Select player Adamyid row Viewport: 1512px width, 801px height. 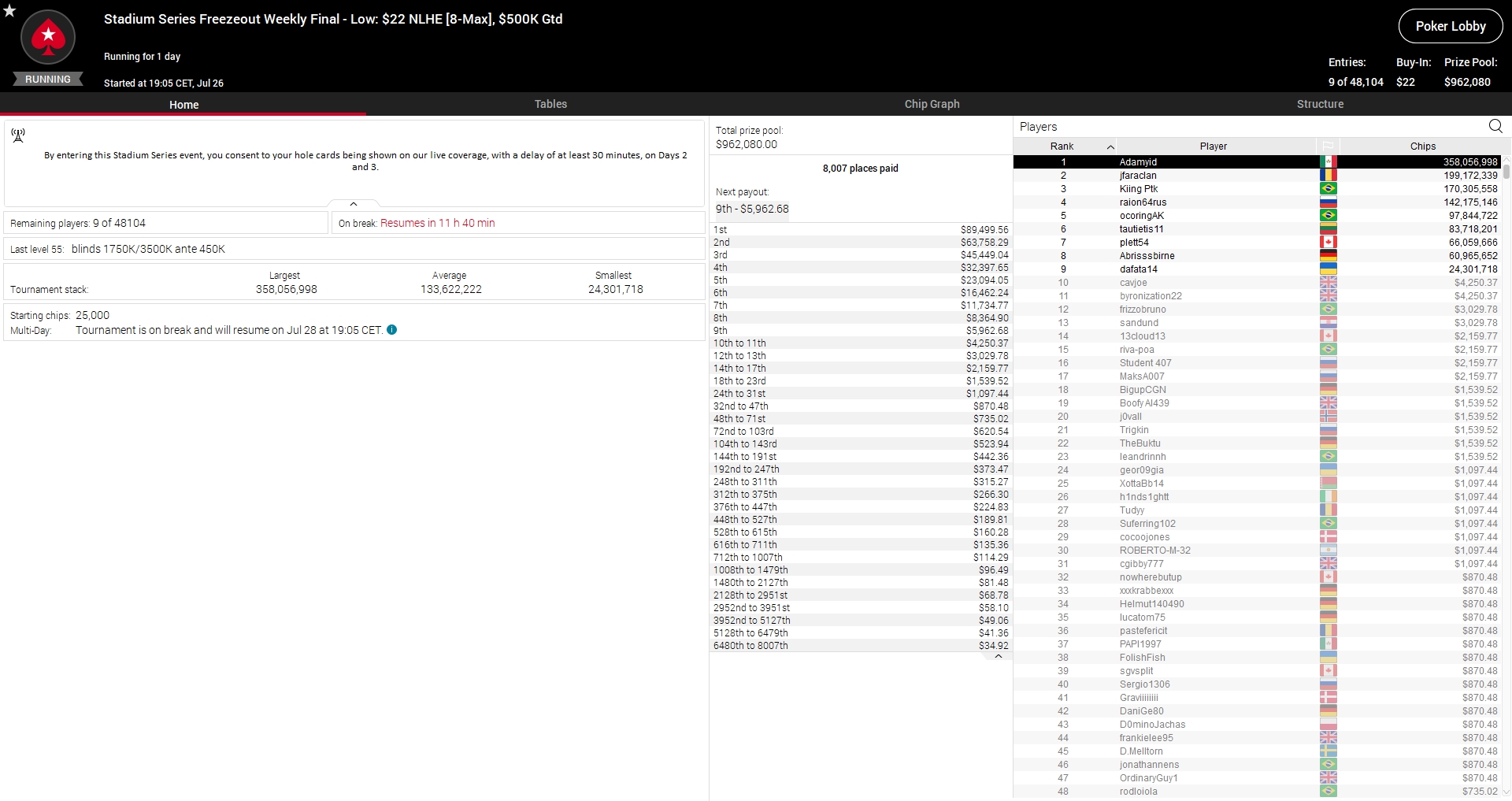[1258, 162]
